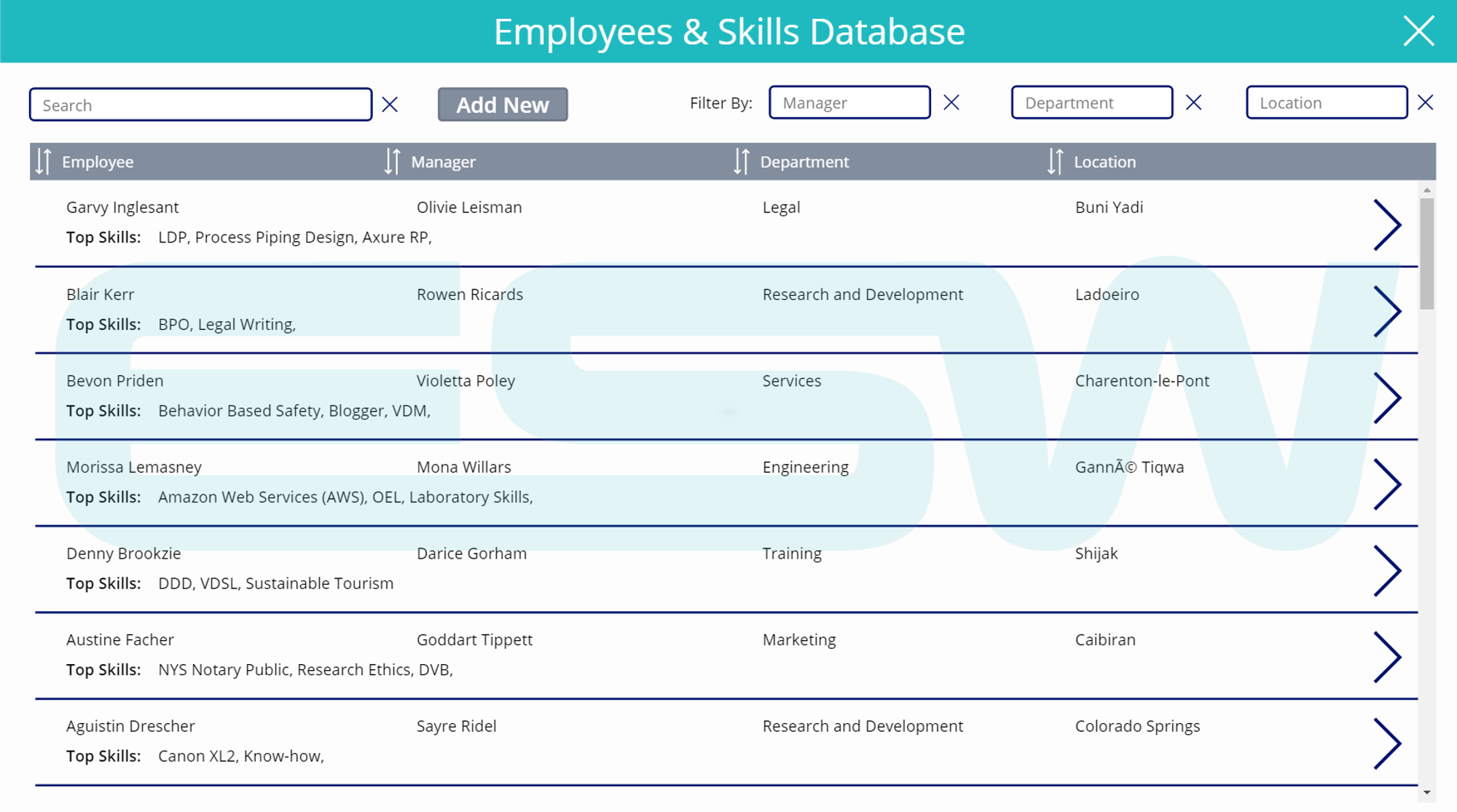The width and height of the screenshot is (1457, 812).
Task: Clear the Manager filter with X icon
Action: (951, 103)
